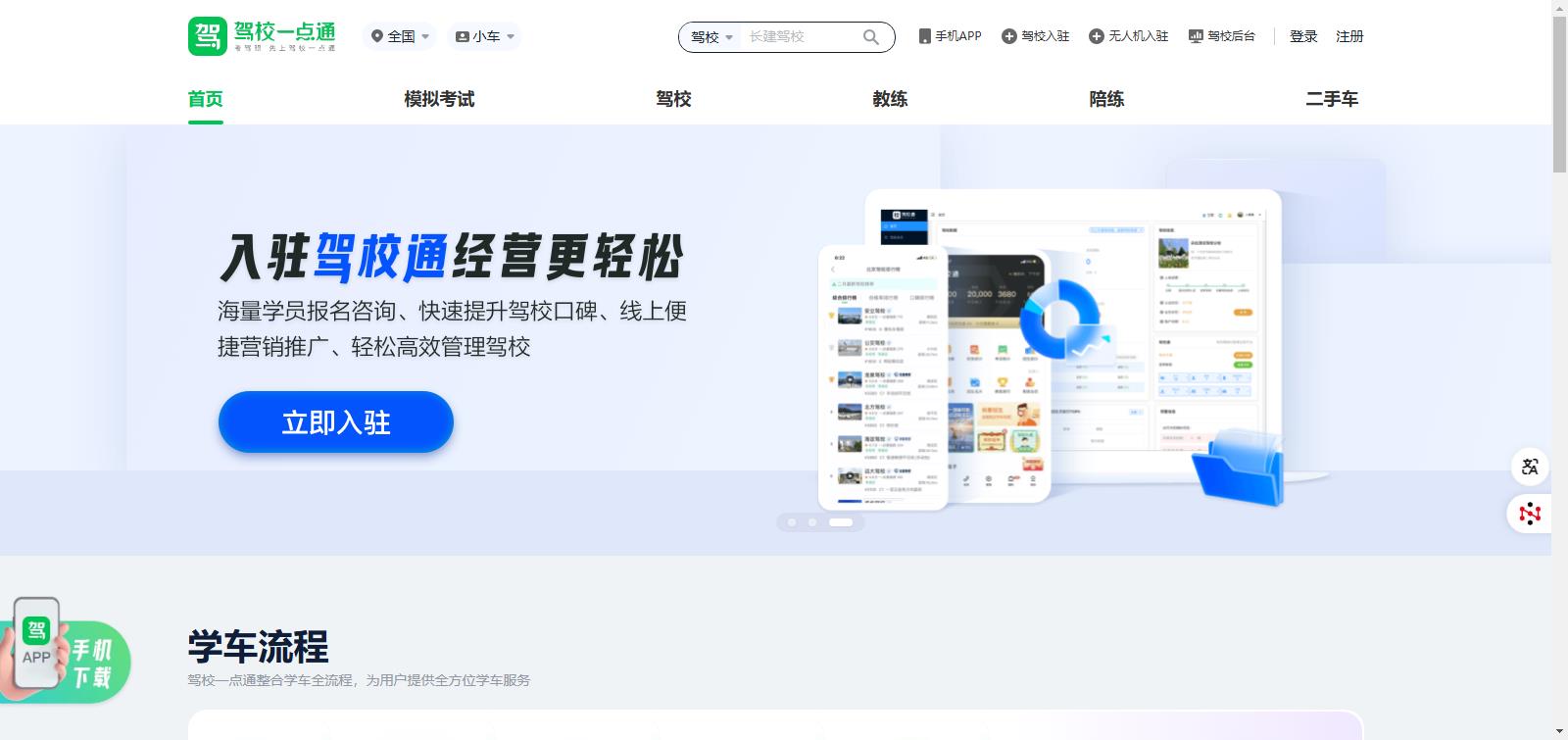Click the plus icon beside 驾校入驻
Screen dimensions: 1568x740
1008,36
